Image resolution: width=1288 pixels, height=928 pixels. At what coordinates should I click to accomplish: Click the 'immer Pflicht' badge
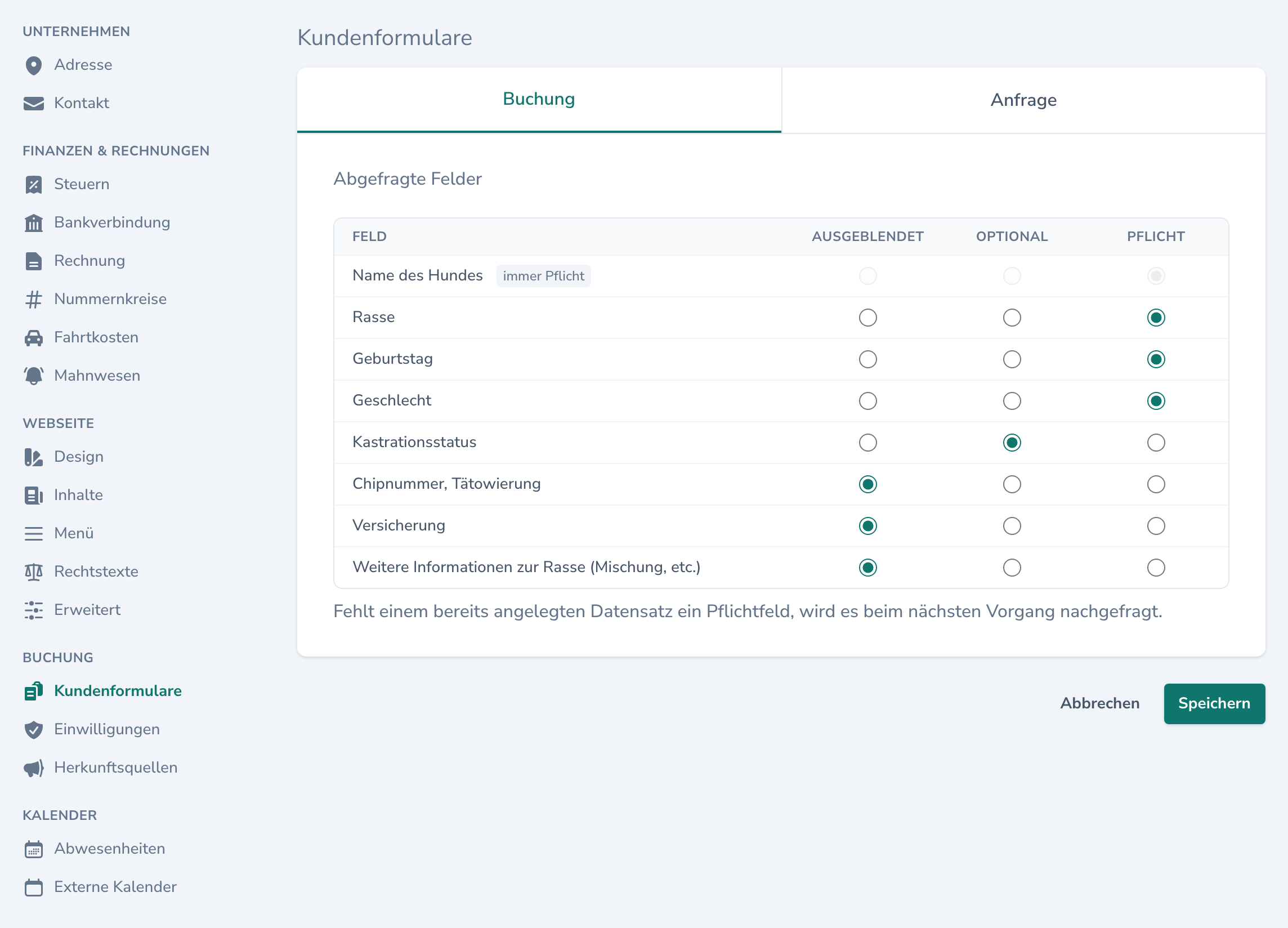(x=543, y=276)
